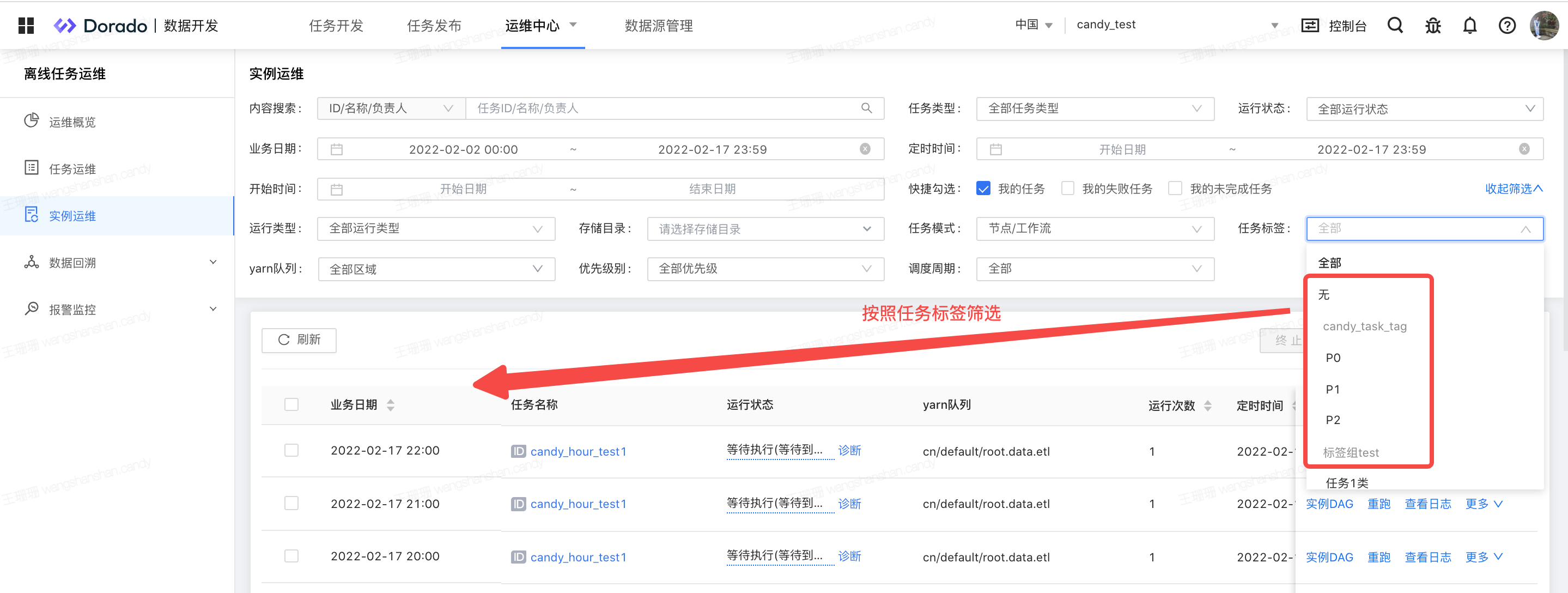
Task: Open the notifications bell
Action: coord(1469,26)
